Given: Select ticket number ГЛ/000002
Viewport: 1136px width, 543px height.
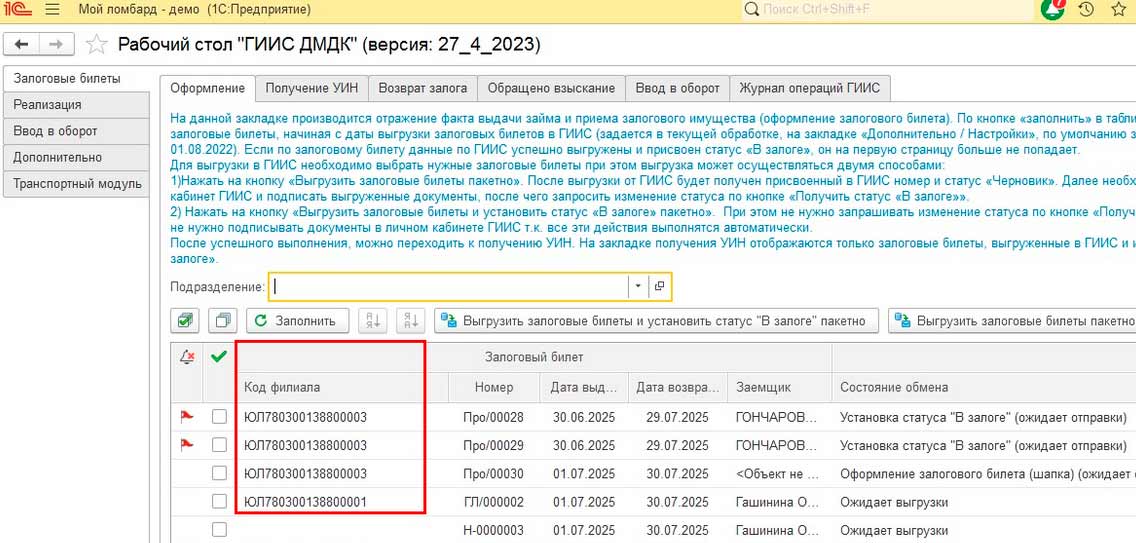Looking at the screenshot, I should coord(494,502).
